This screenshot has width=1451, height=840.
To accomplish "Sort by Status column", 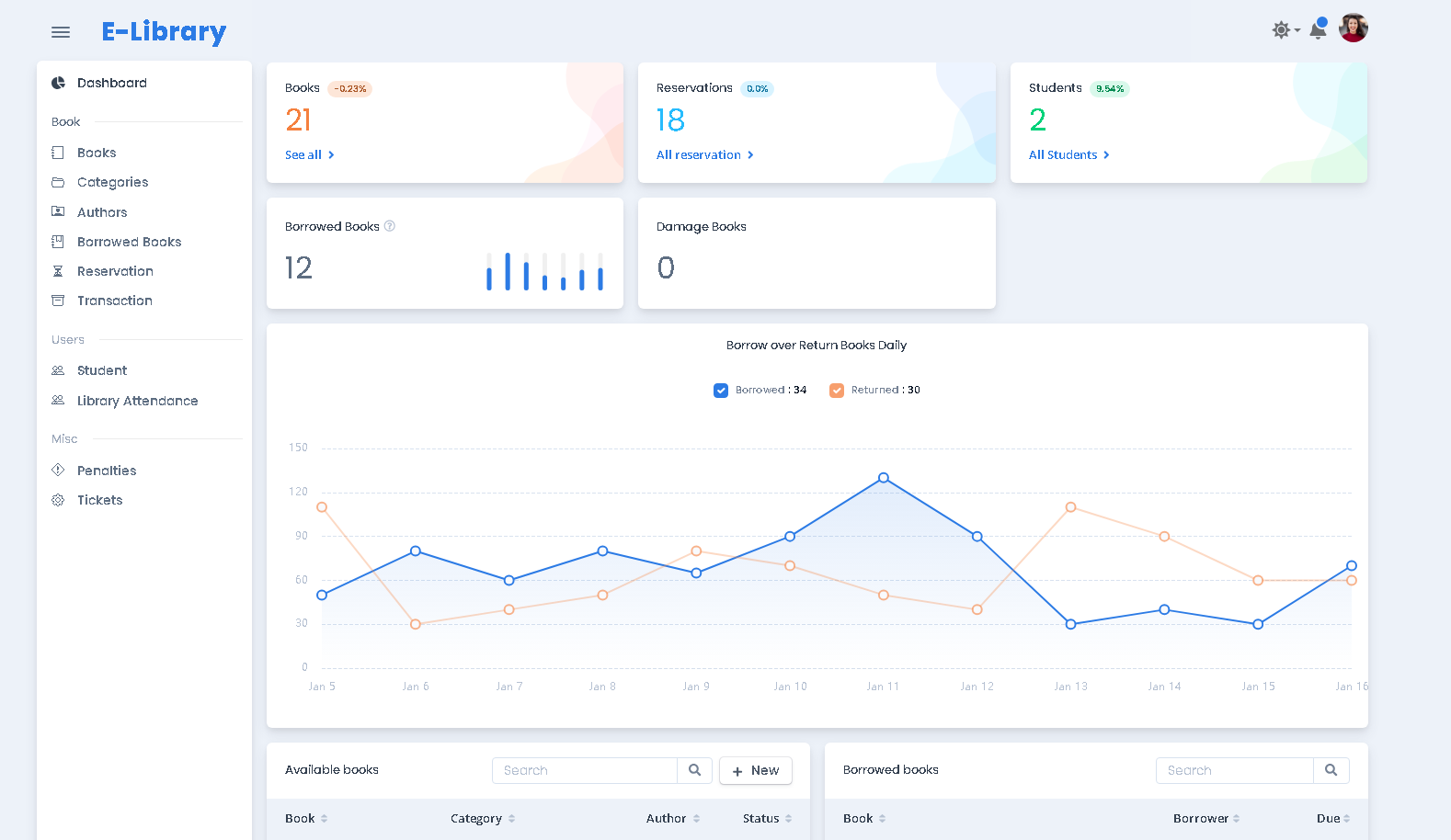I will coord(768,819).
